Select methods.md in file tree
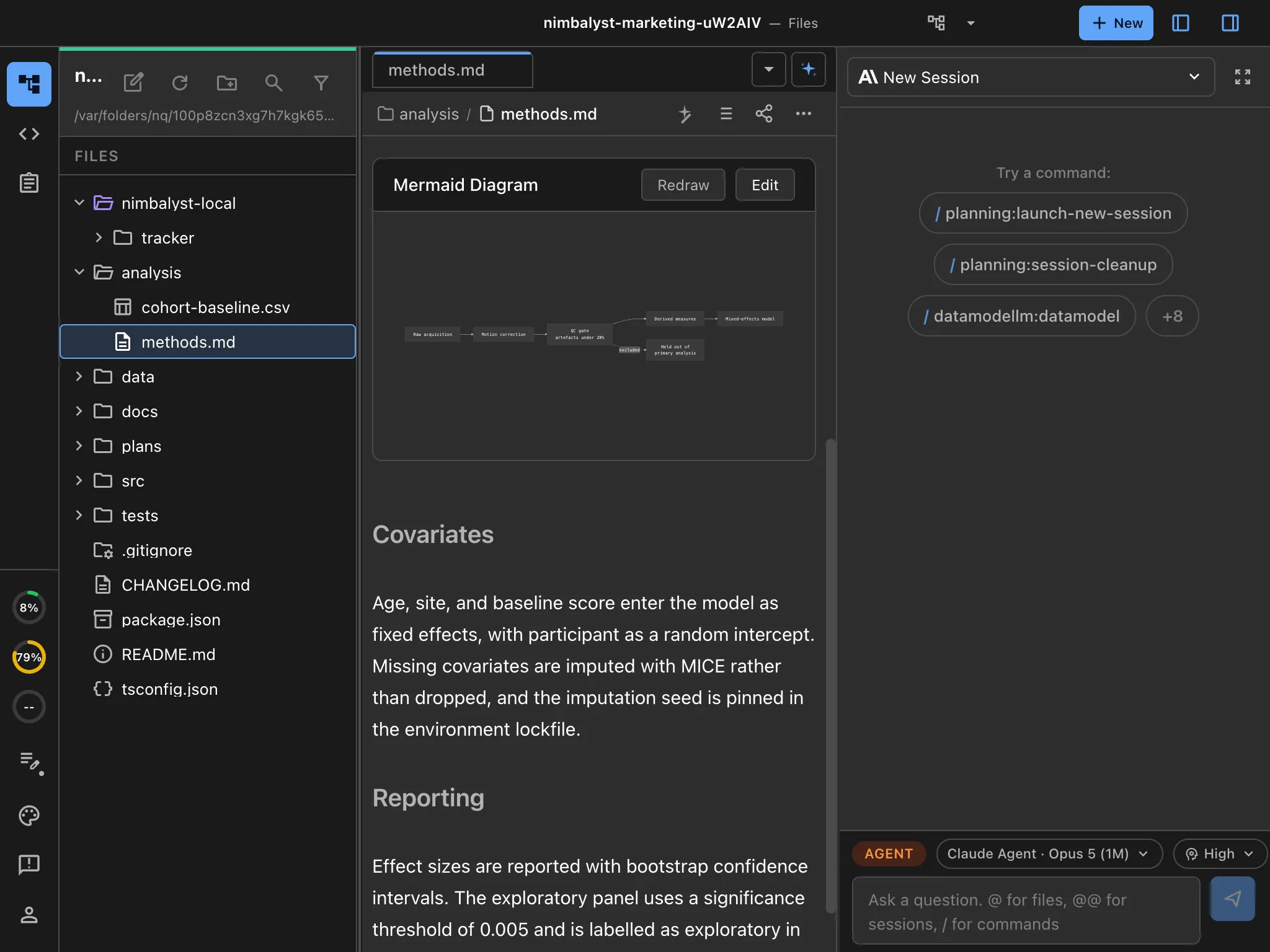 tap(208, 342)
